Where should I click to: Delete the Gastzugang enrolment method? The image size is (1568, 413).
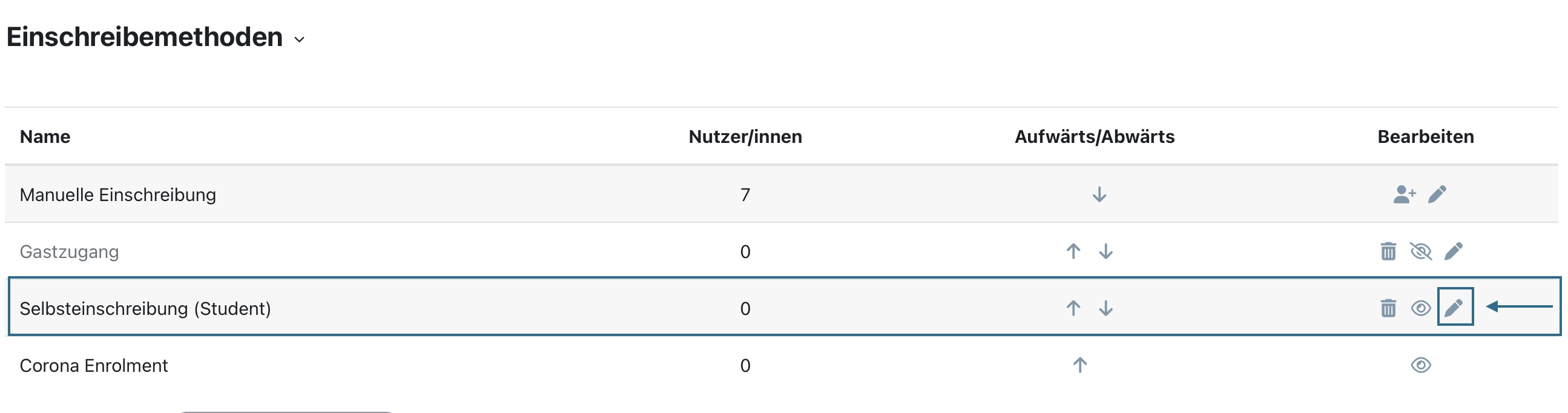[x=1388, y=251]
